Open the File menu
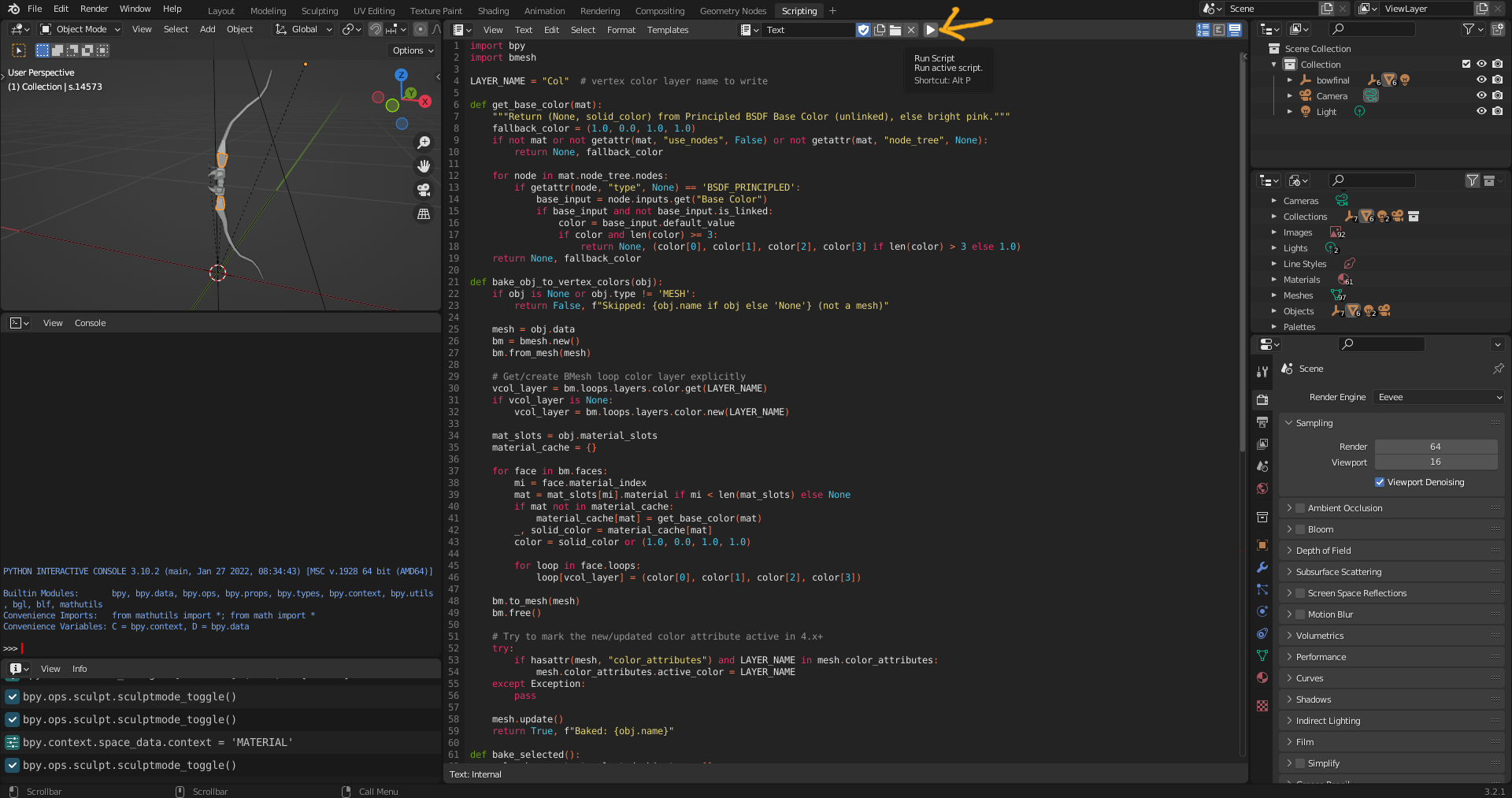Image resolution: width=1512 pixels, height=798 pixels. 35,9
